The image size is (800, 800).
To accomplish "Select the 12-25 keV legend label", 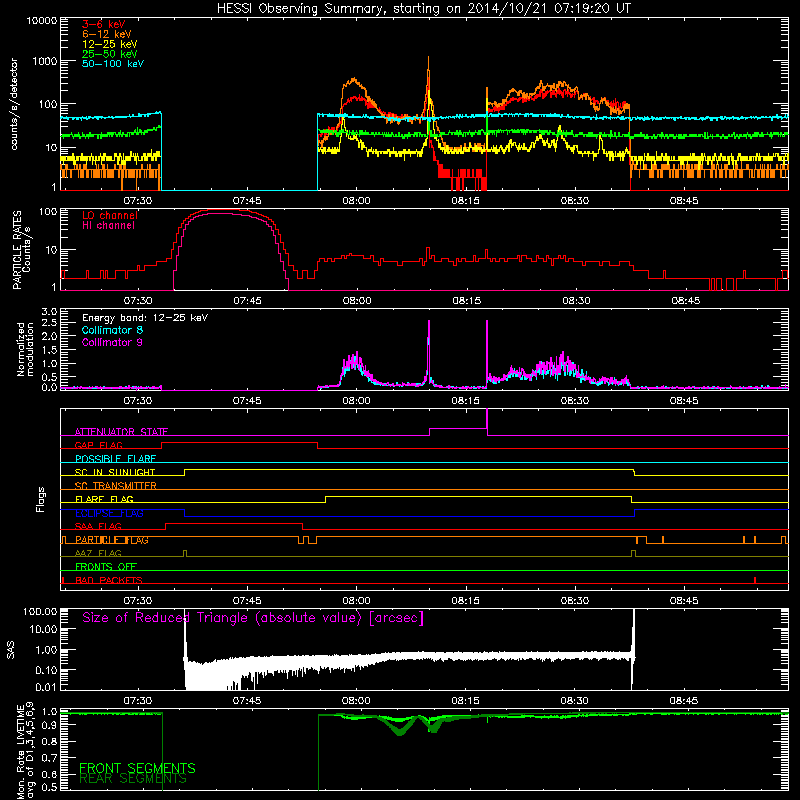I will pyautogui.click(x=109, y=44).
